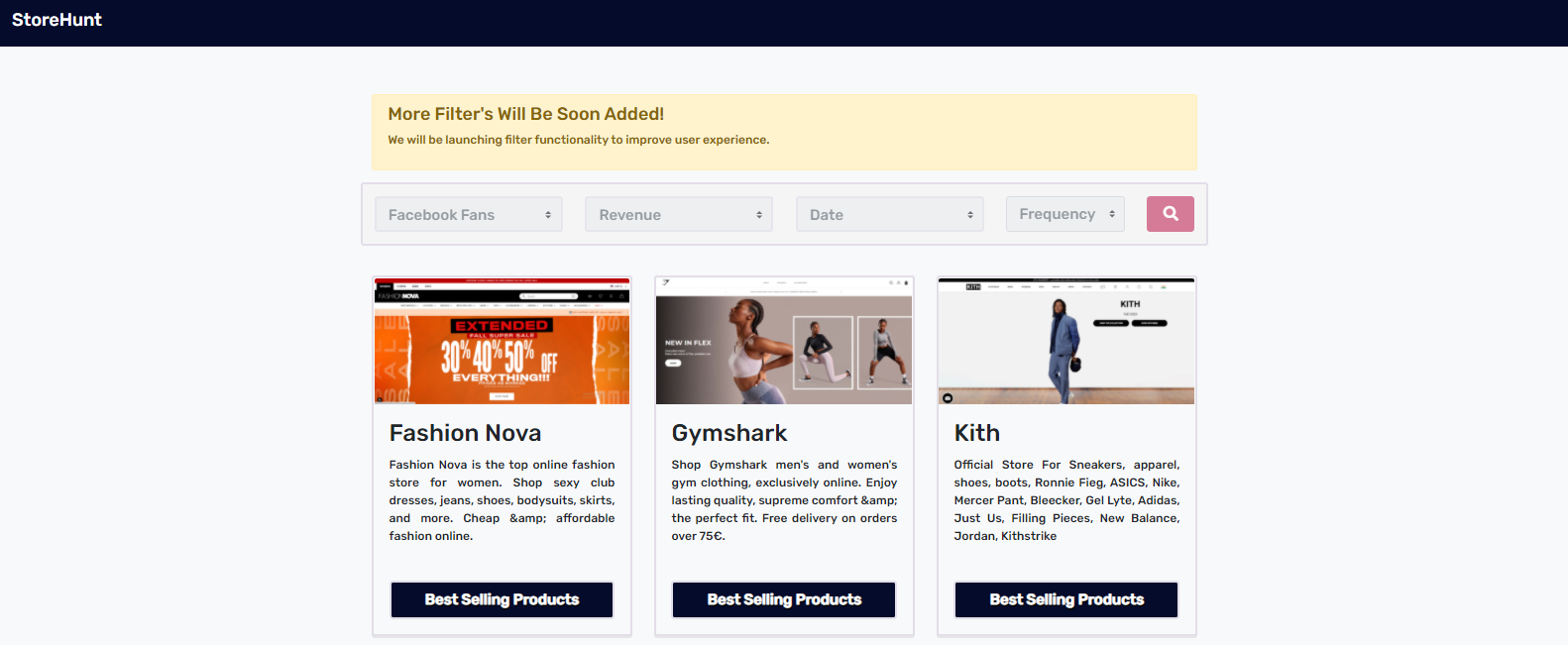Click the Kith description paragraph
Image resolution: width=1568 pixels, height=645 pixels.
pos(1066,500)
